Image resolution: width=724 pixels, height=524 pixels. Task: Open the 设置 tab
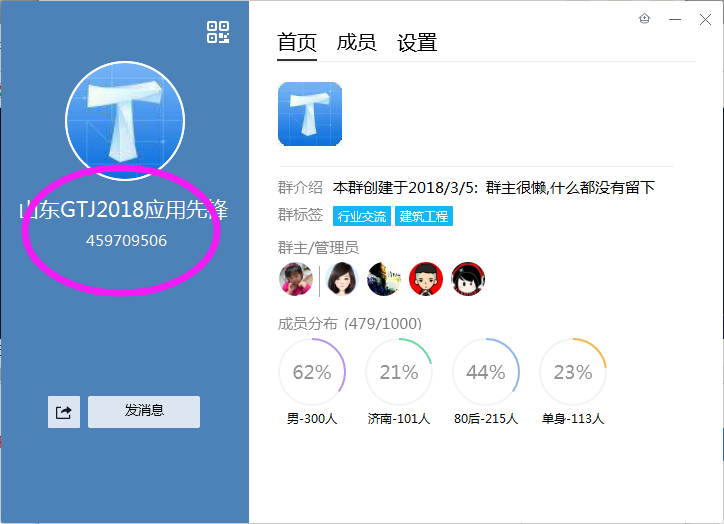tap(417, 43)
